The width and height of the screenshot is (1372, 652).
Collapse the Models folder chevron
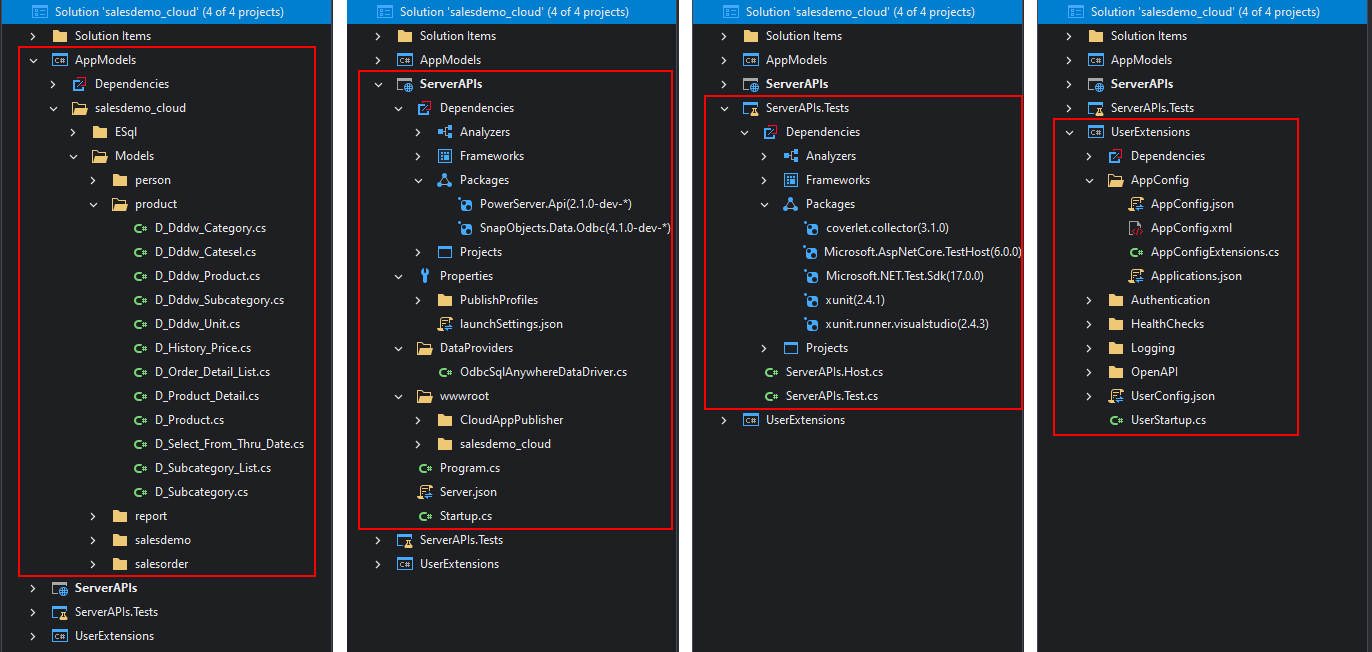tap(73, 156)
